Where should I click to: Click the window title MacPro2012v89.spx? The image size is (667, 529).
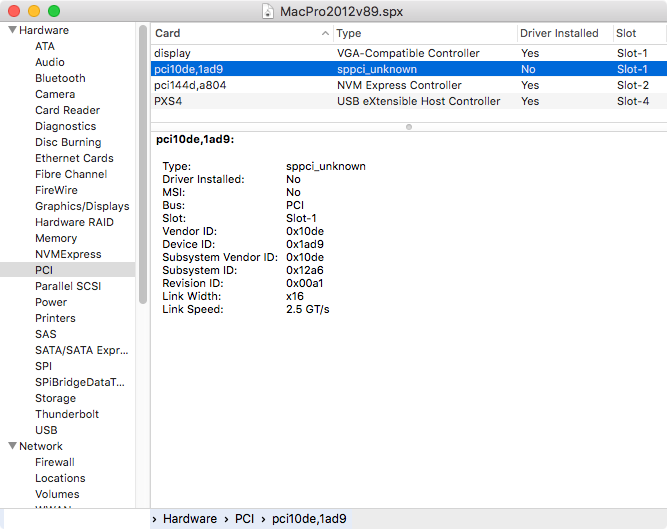coord(341,11)
